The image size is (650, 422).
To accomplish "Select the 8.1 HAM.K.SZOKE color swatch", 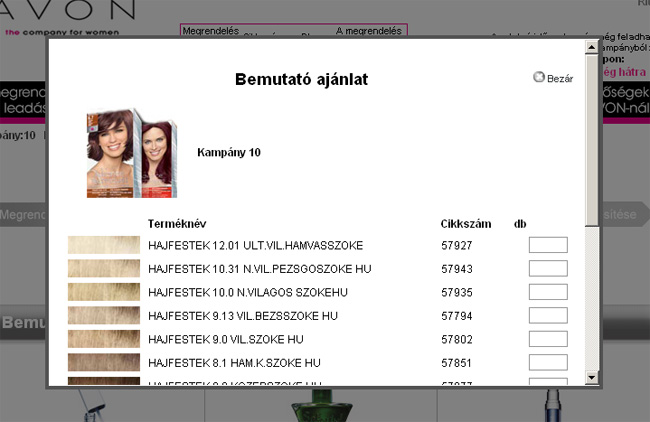I will click(x=104, y=363).
